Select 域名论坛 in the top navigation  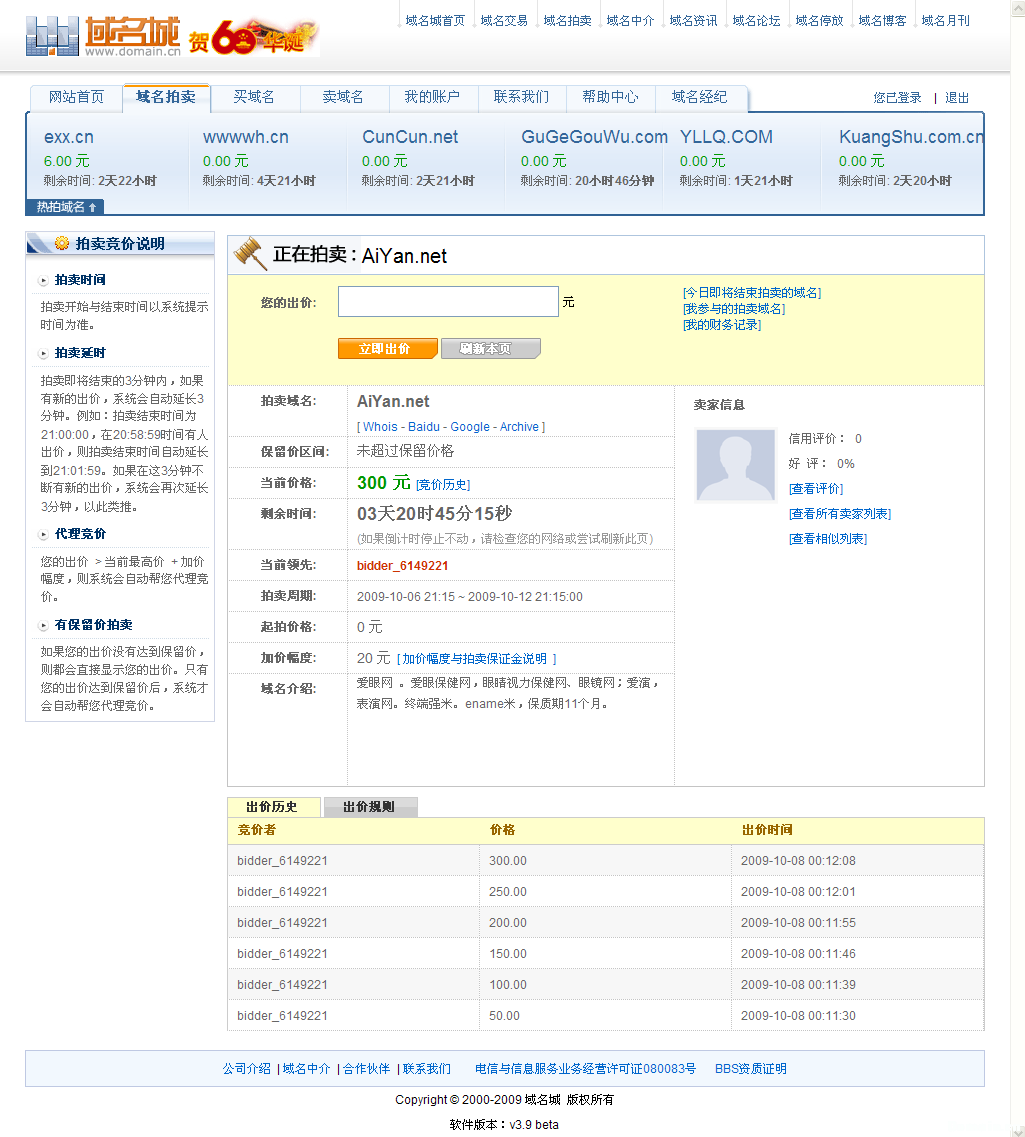click(x=756, y=18)
